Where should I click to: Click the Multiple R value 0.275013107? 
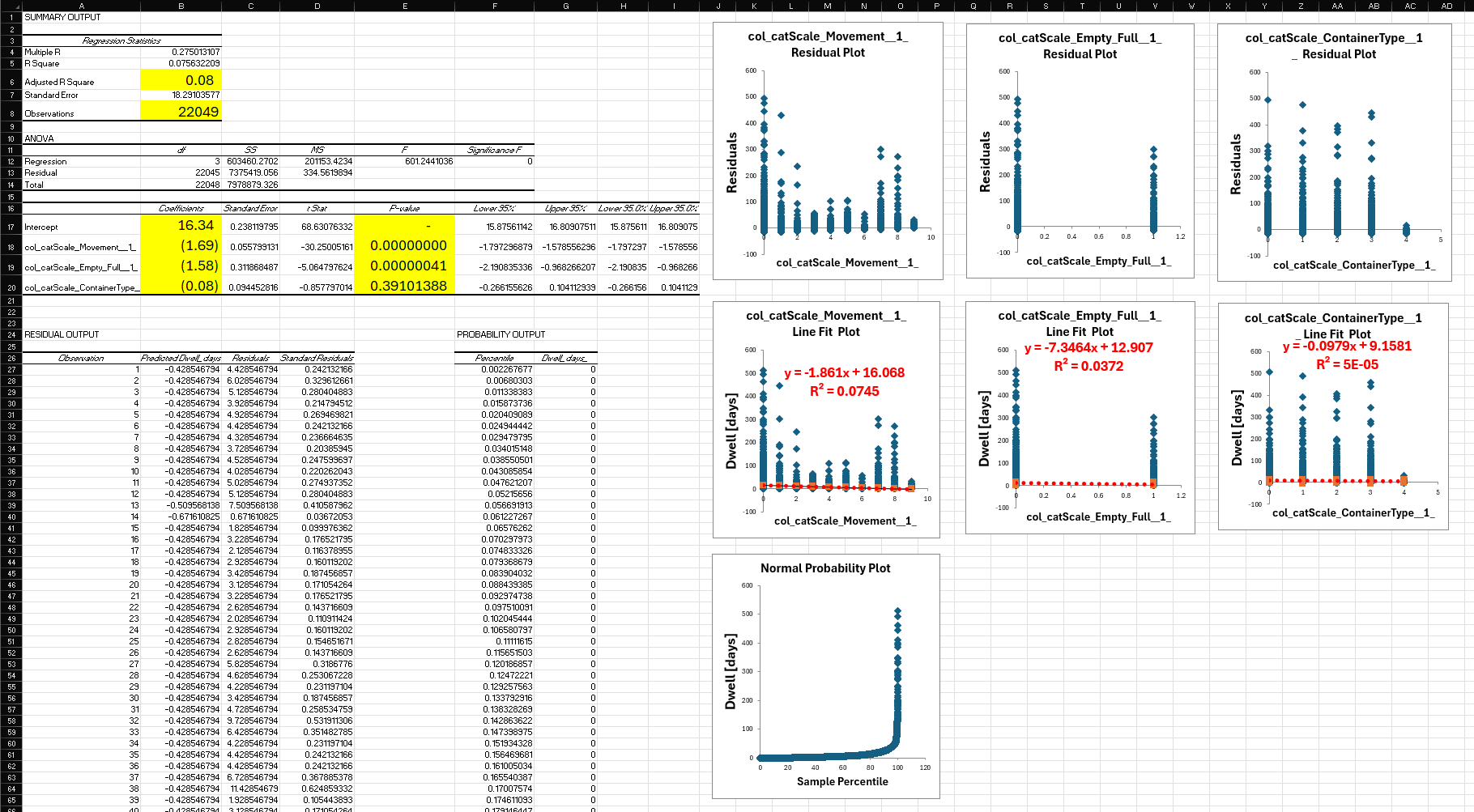click(181, 52)
